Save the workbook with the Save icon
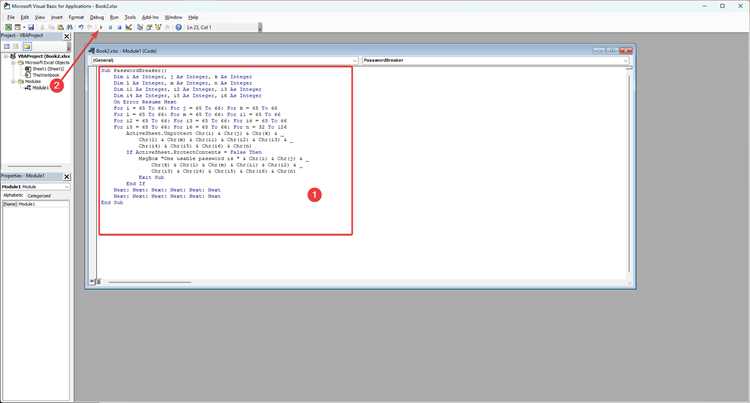The width and height of the screenshot is (750, 403). (31, 27)
